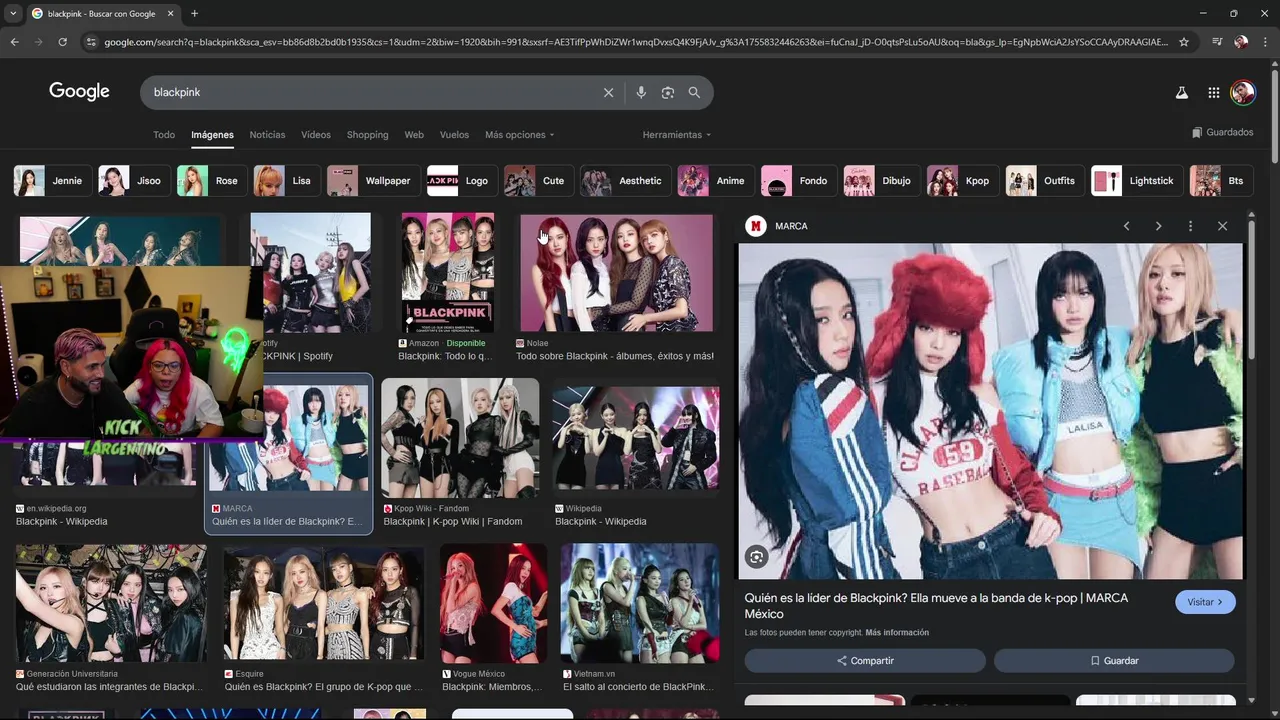Search inside image with Lens icon
The height and width of the screenshot is (720, 1280).
[x=756, y=557]
